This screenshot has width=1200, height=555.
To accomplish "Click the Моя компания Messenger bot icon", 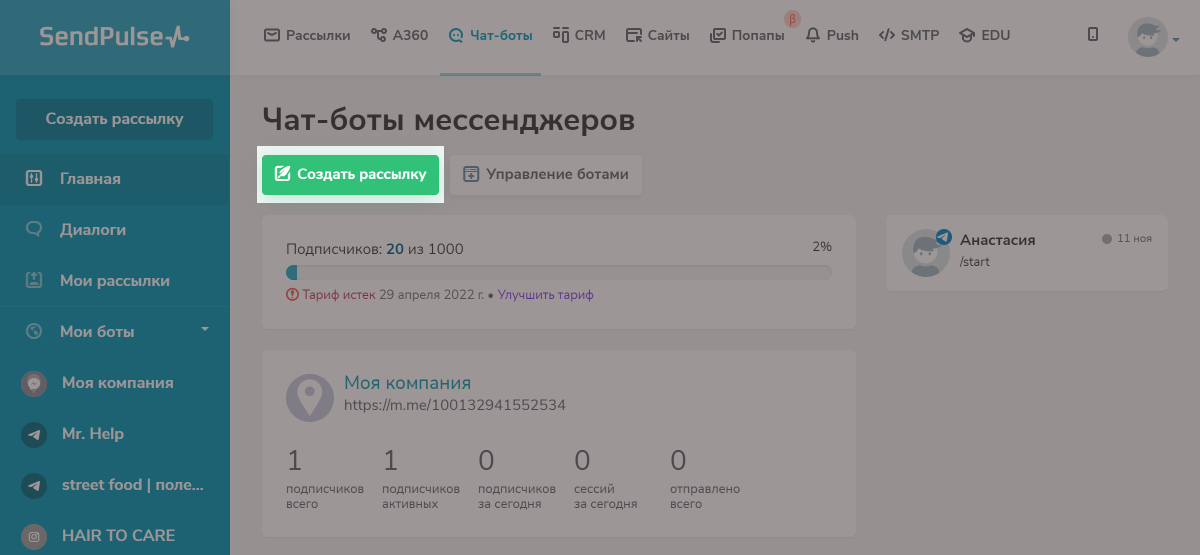I will click(x=35, y=383).
